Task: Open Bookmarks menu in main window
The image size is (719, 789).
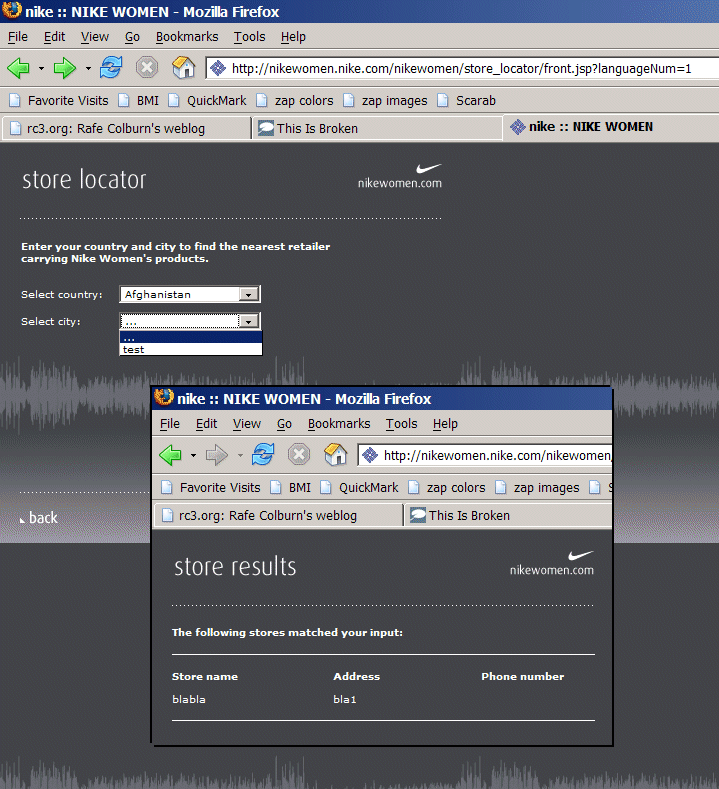Action: tap(187, 37)
